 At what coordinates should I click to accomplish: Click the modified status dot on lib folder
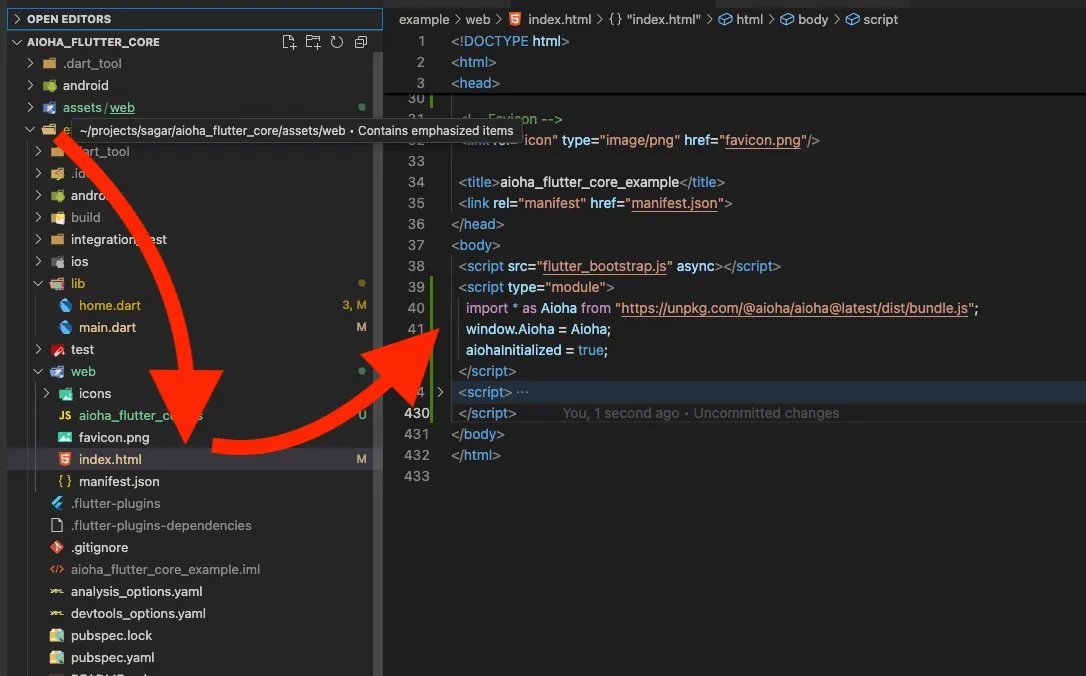point(362,283)
